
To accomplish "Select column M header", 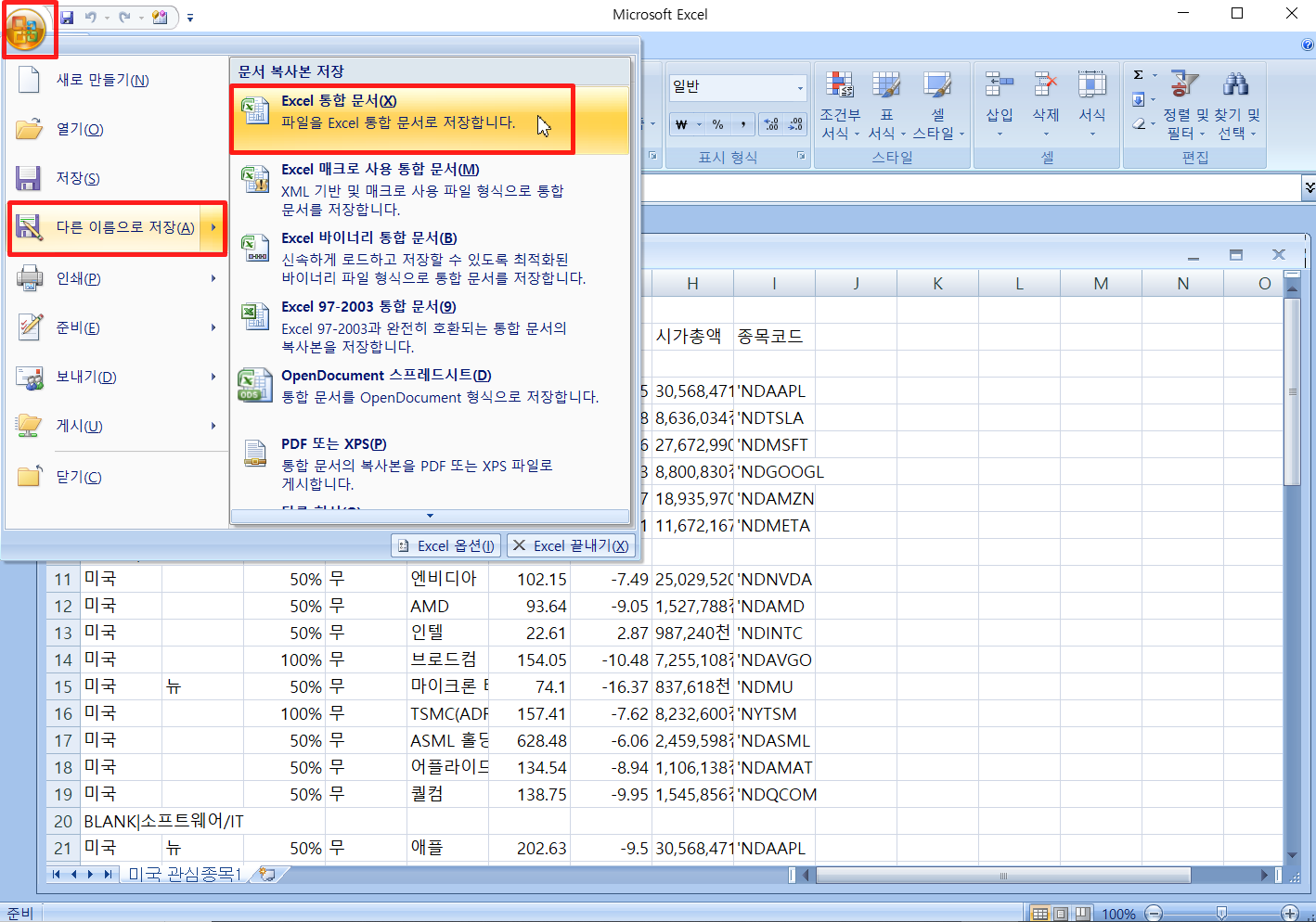I will pyautogui.click(x=1101, y=284).
